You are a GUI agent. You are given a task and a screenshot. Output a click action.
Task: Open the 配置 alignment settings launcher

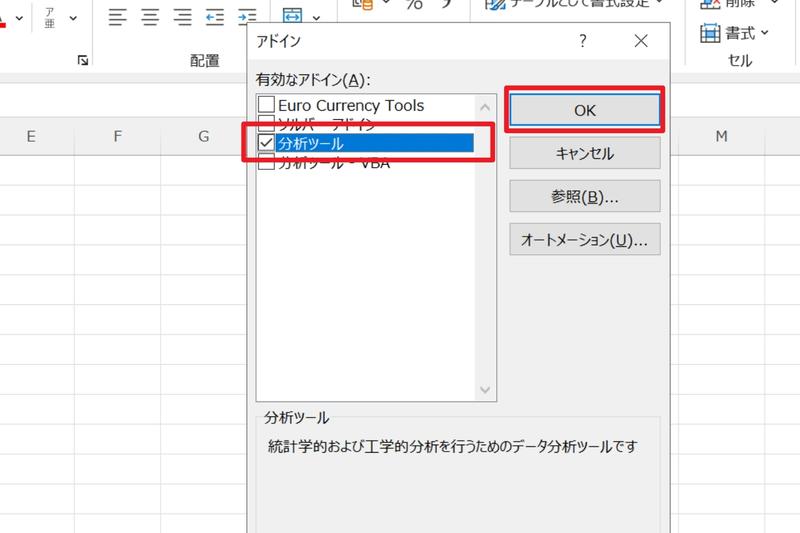tap(83, 61)
